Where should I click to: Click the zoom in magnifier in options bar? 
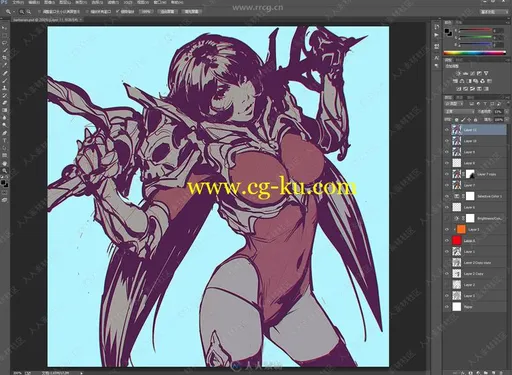[x=22, y=12]
